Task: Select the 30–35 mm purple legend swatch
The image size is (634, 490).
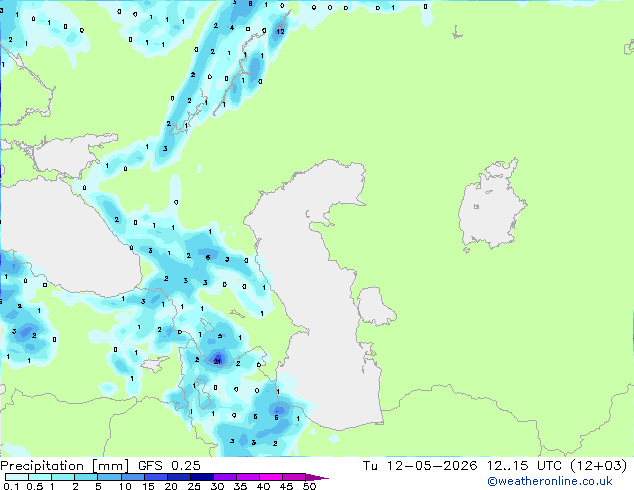Action: pos(224,477)
